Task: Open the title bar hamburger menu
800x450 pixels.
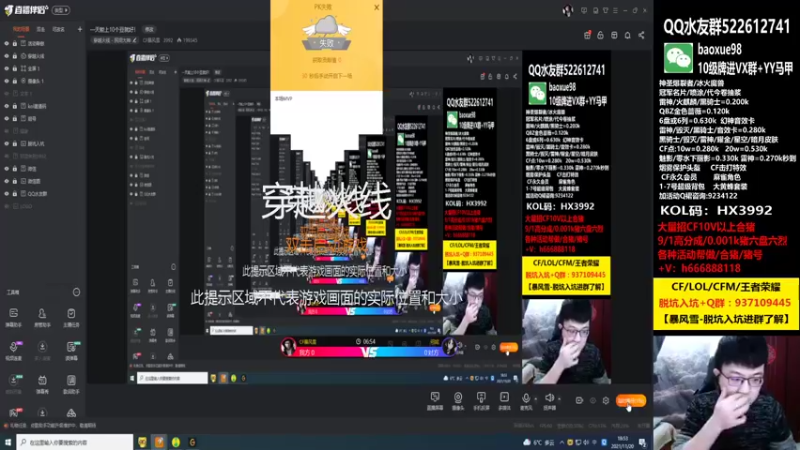Action: 615,10
